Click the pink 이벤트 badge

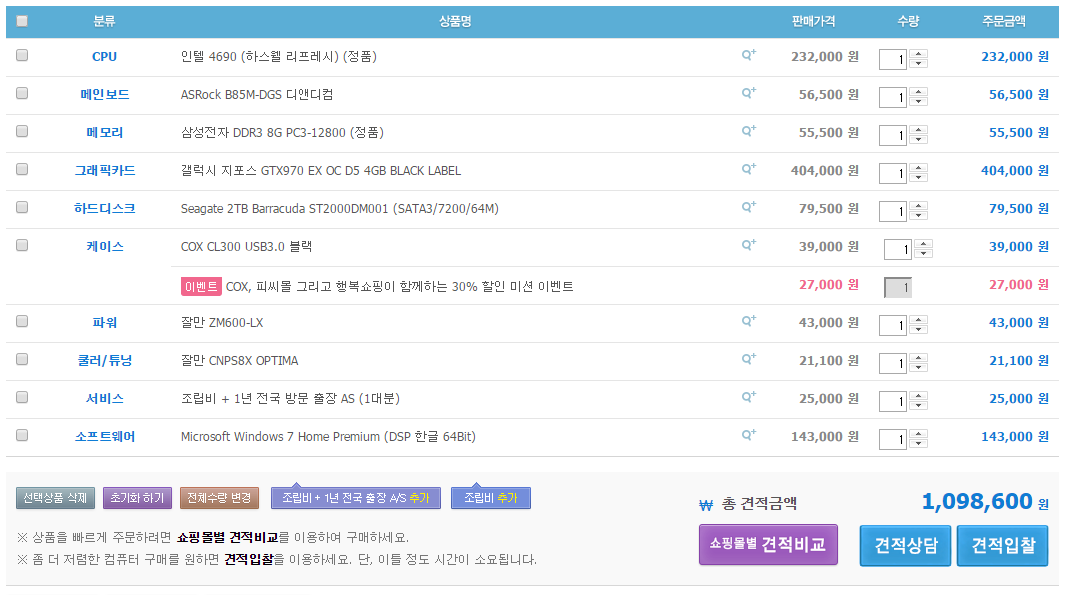coord(201,287)
